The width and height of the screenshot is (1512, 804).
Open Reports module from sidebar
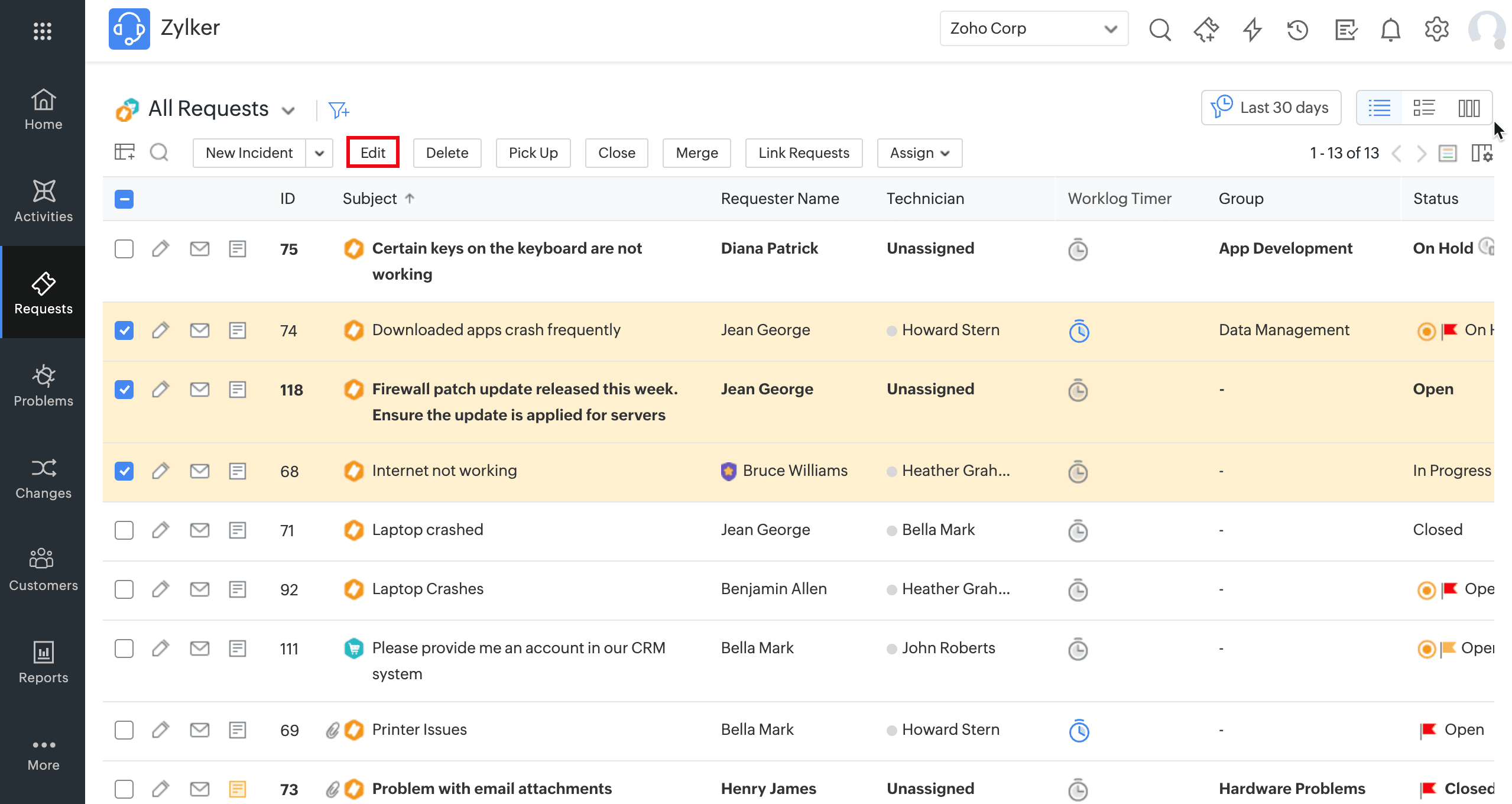pos(43,662)
